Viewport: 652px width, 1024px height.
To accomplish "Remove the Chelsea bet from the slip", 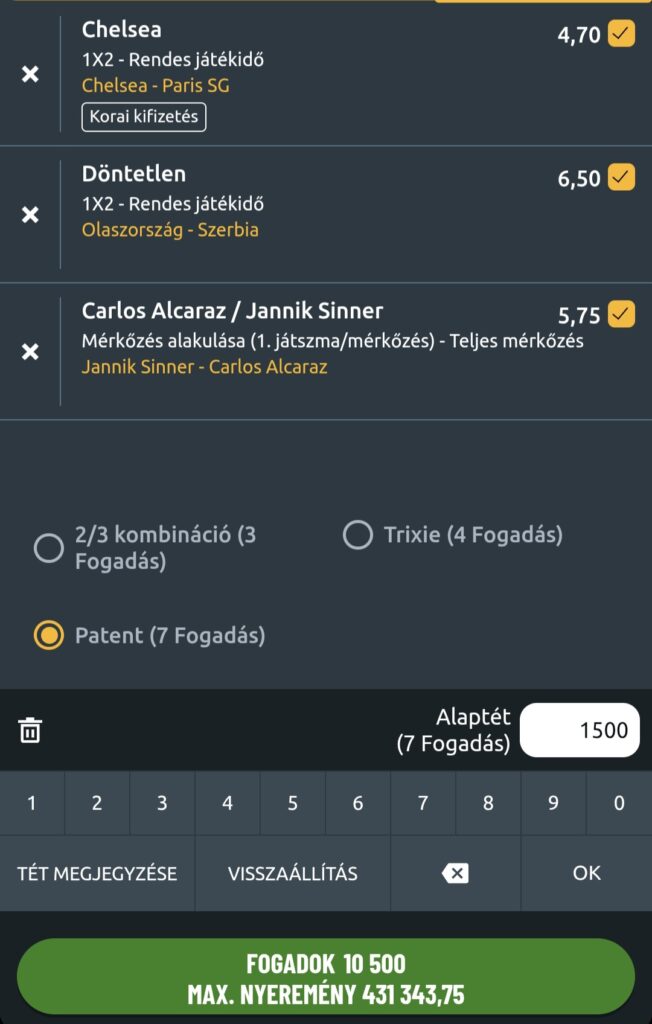I will (x=30, y=75).
